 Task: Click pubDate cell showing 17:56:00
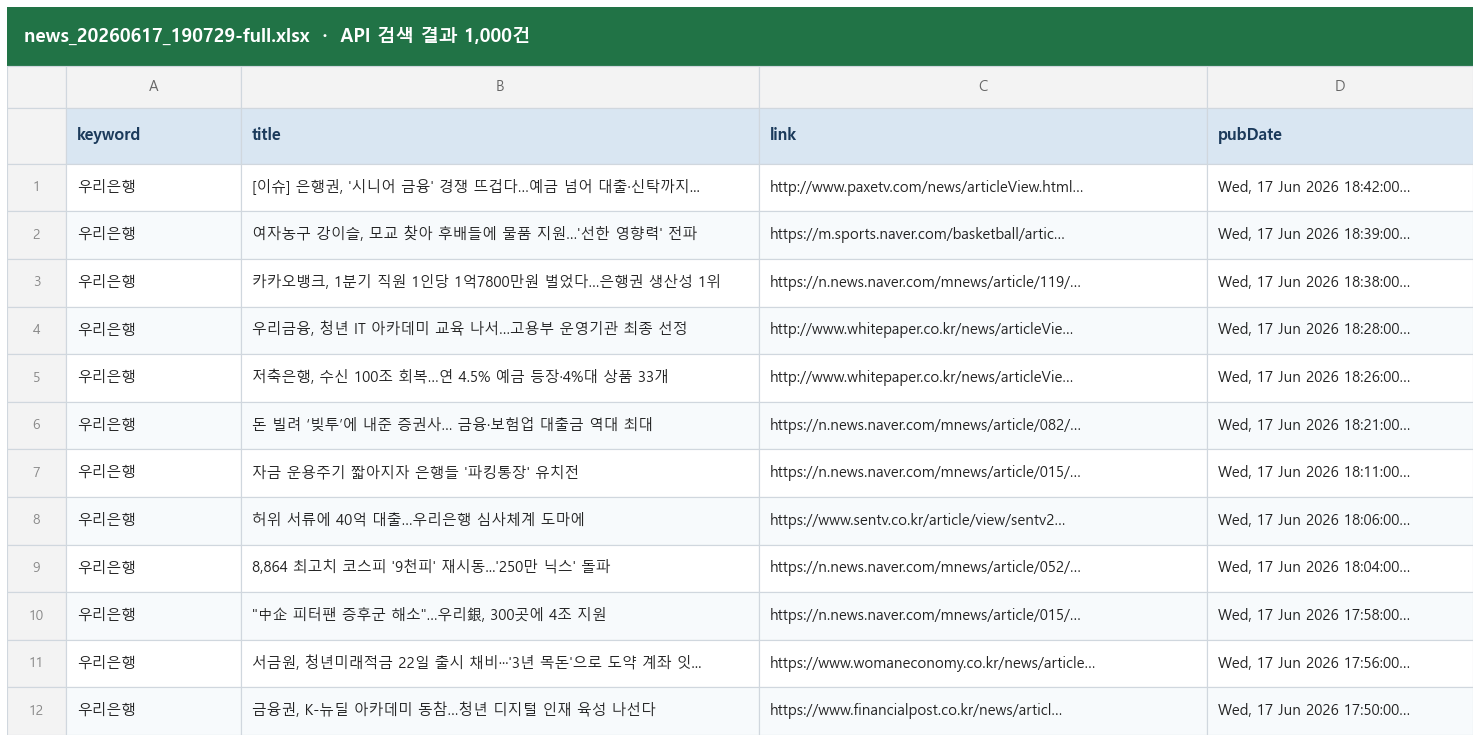(1340, 663)
